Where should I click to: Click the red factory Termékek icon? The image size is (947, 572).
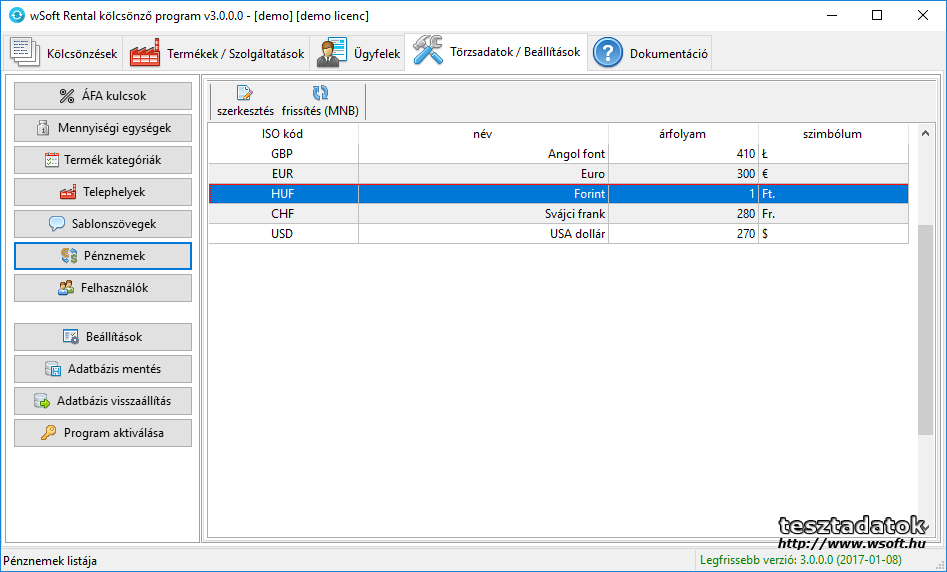[x=144, y=53]
